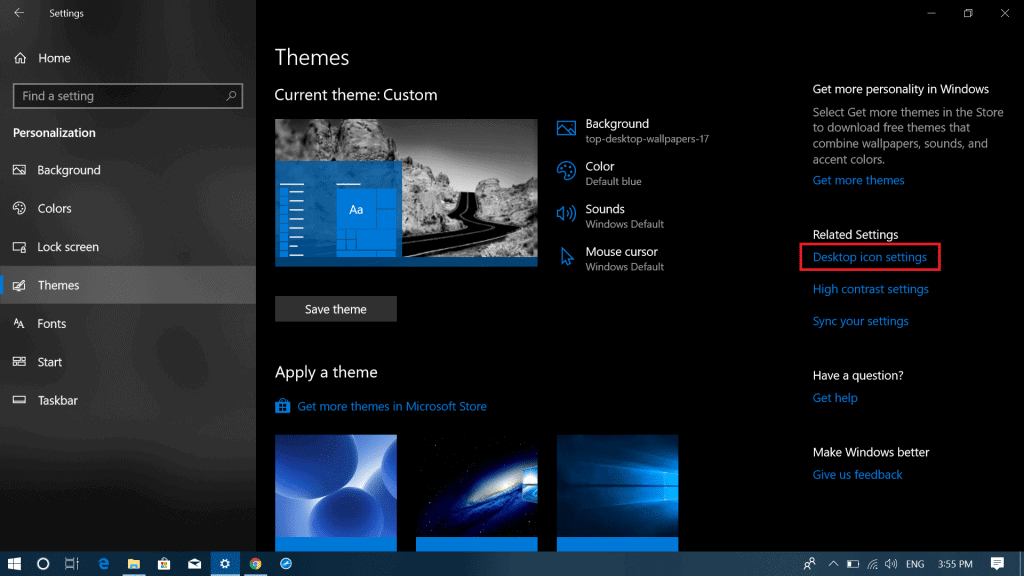Open the Lock screen page
The height and width of the screenshot is (576, 1024).
(x=128, y=247)
